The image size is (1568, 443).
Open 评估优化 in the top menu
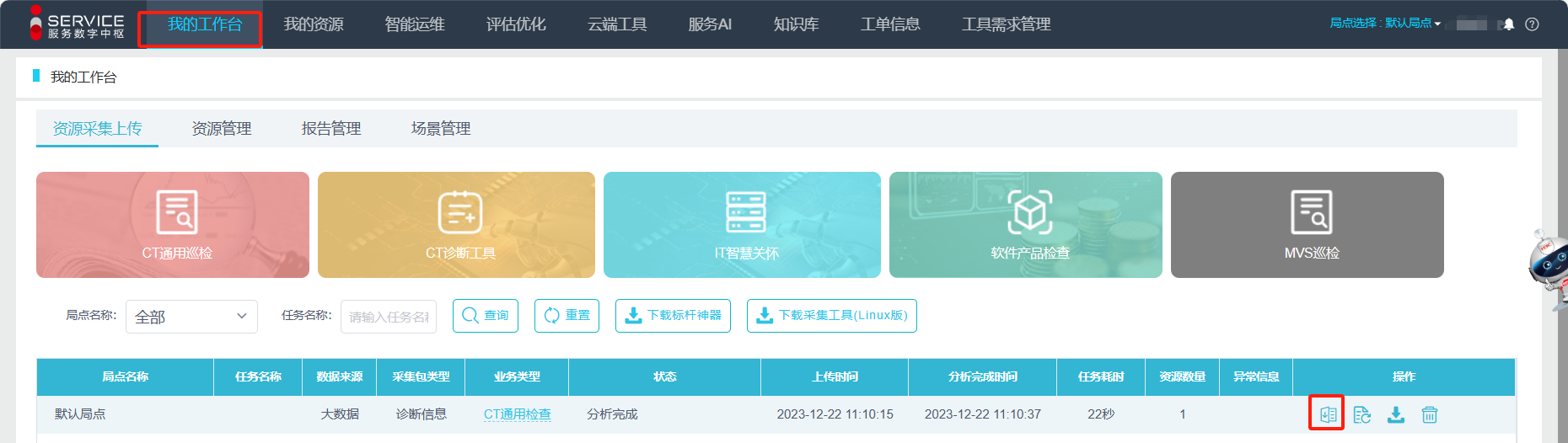pyautogui.click(x=516, y=24)
